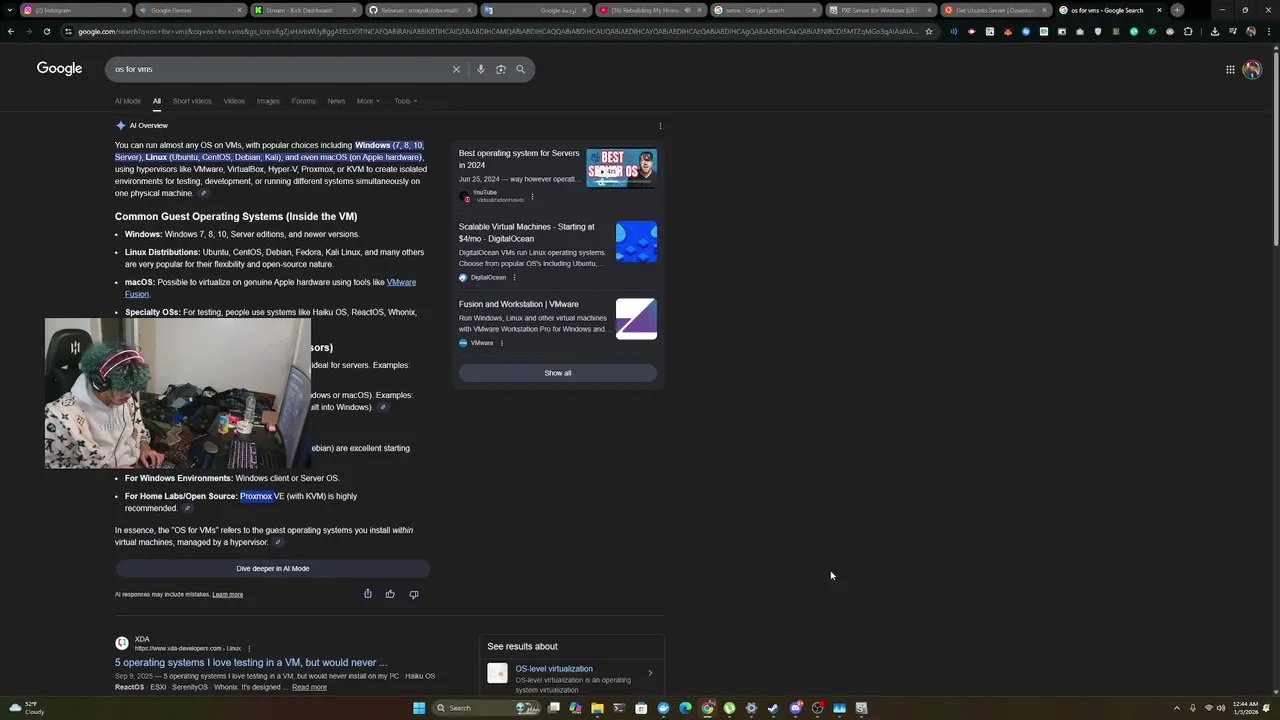Viewport: 1280px width, 720px height.
Task: Open Microsoft Edge from taskbar
Action: coord(685,708)
